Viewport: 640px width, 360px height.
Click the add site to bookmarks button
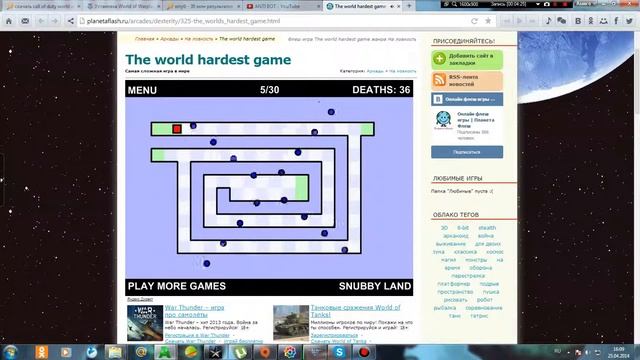467,59
